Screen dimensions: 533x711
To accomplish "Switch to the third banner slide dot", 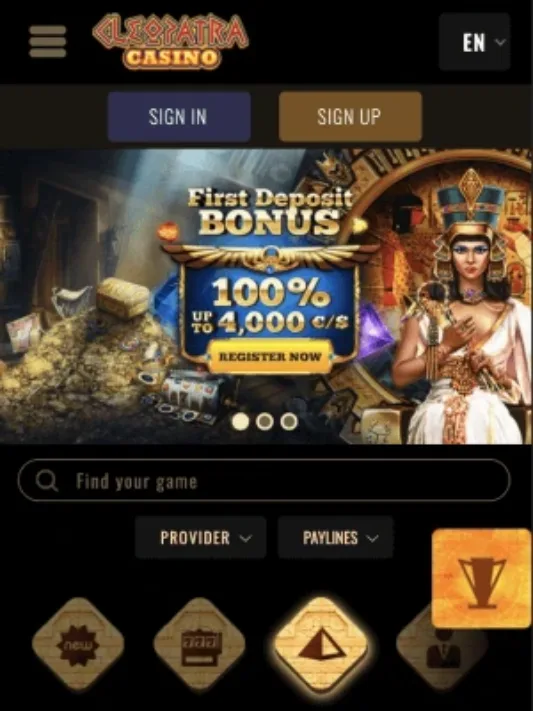I will pyautogui.click(x=289, y=421).
